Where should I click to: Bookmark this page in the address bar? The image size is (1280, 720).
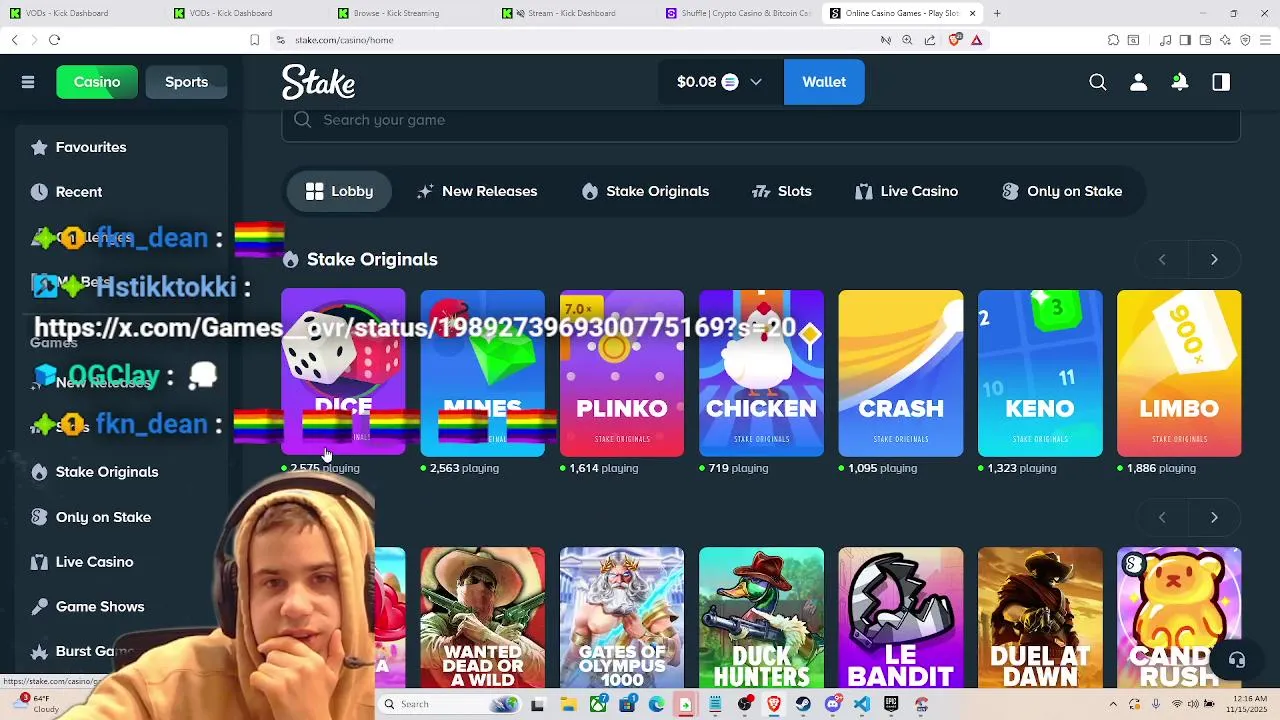[x=254, y=40]
